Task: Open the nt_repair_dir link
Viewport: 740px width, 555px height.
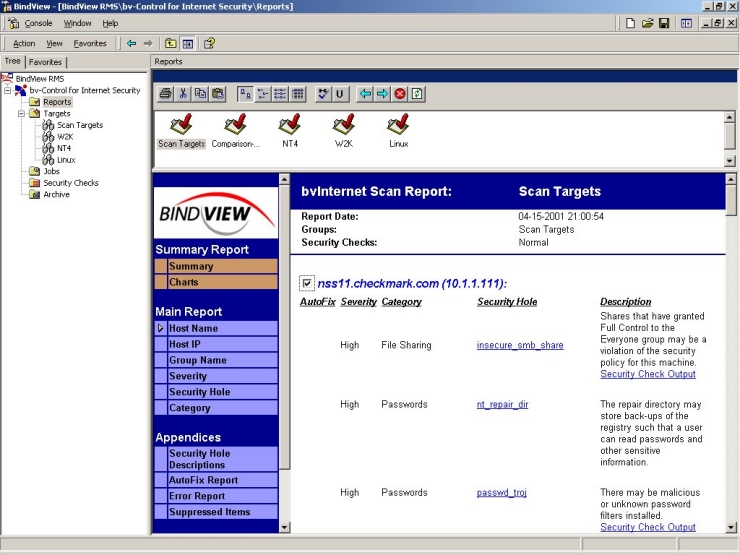Action: pyautogui.click(x=502, y=404)
